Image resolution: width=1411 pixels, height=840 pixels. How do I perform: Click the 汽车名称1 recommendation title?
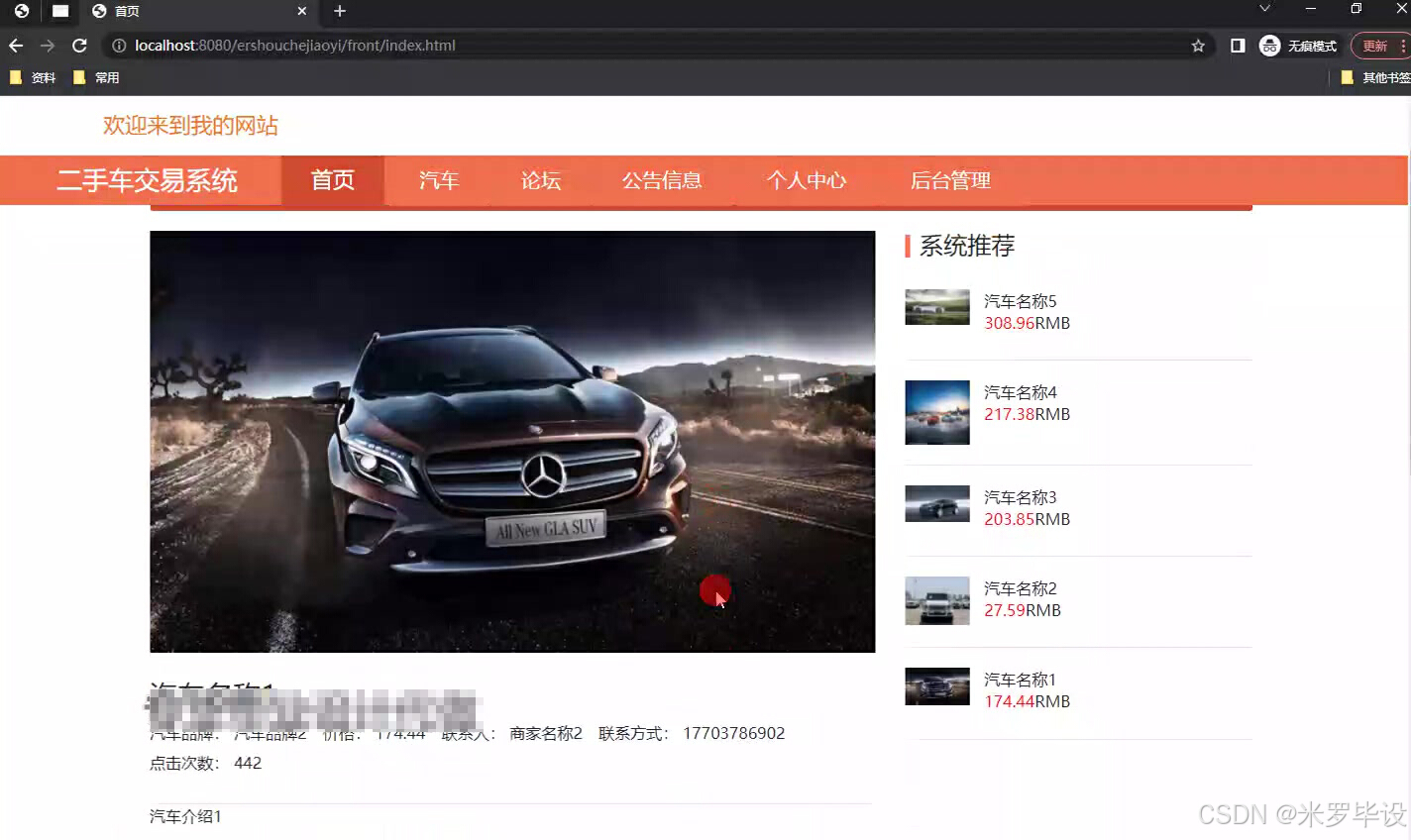pos(1021,680)
